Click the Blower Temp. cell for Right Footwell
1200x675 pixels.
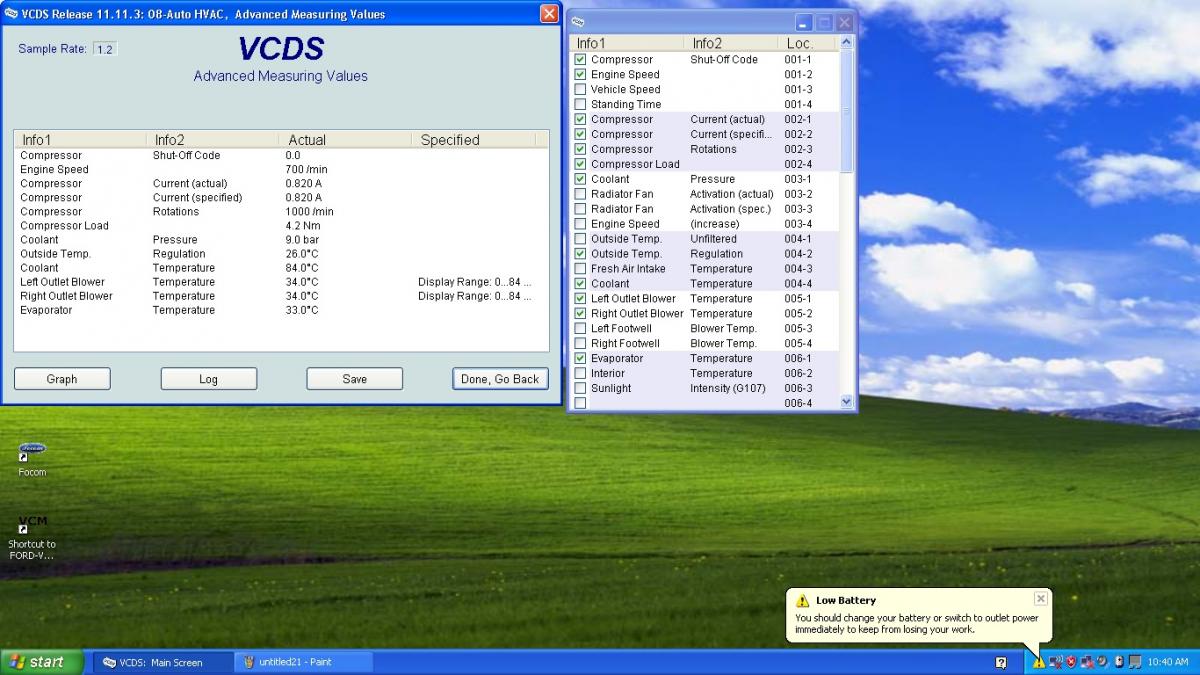pos(723,344)
